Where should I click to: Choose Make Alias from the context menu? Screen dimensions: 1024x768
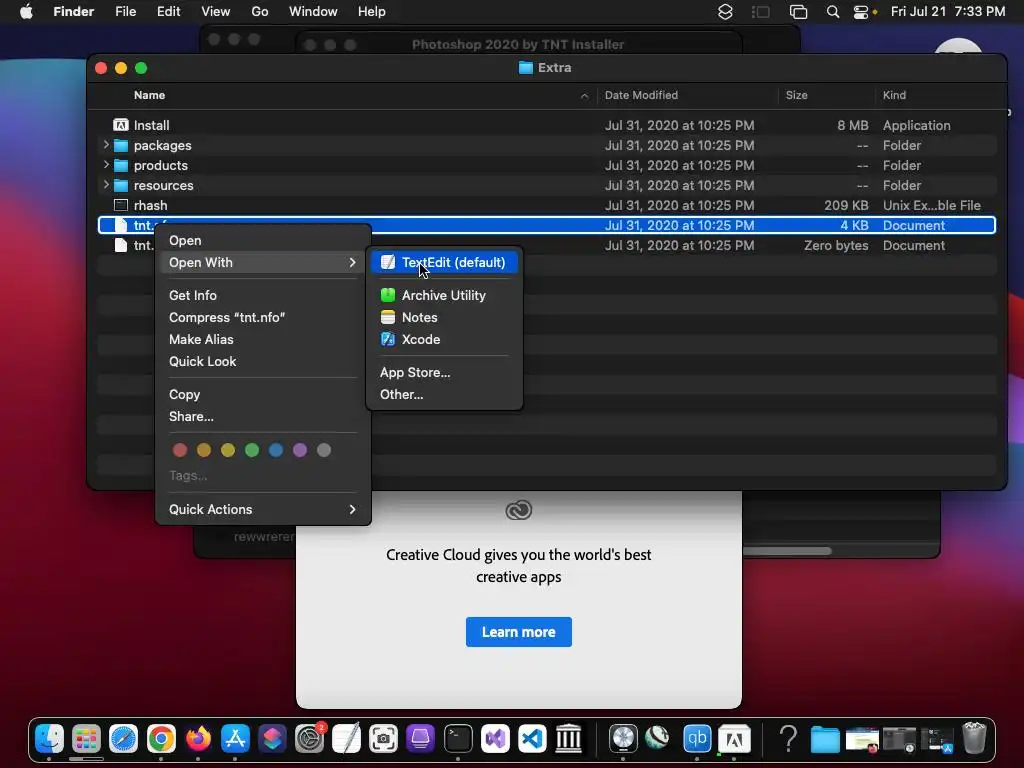point(263,340)
